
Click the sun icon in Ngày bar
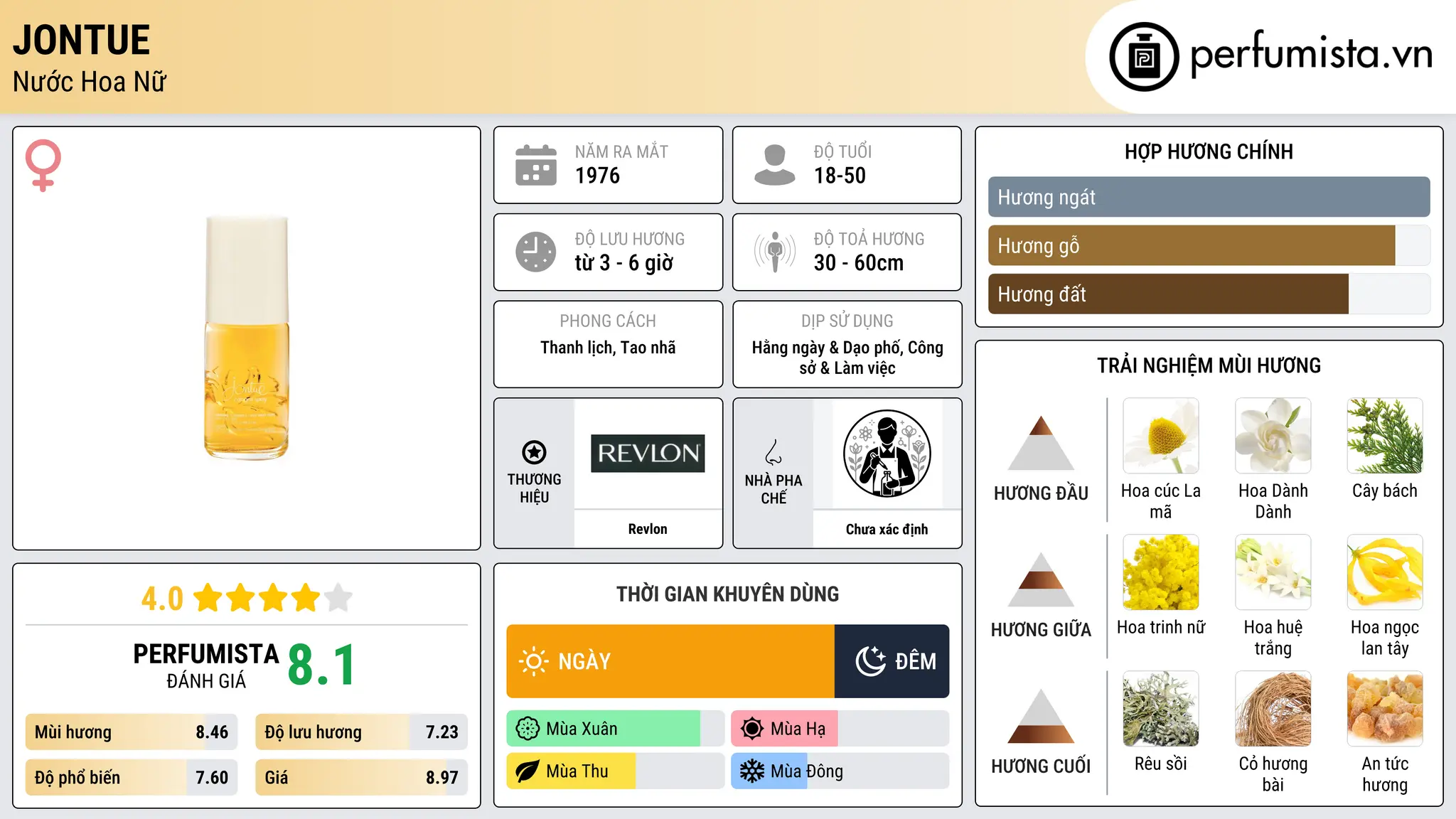point(533,661)
